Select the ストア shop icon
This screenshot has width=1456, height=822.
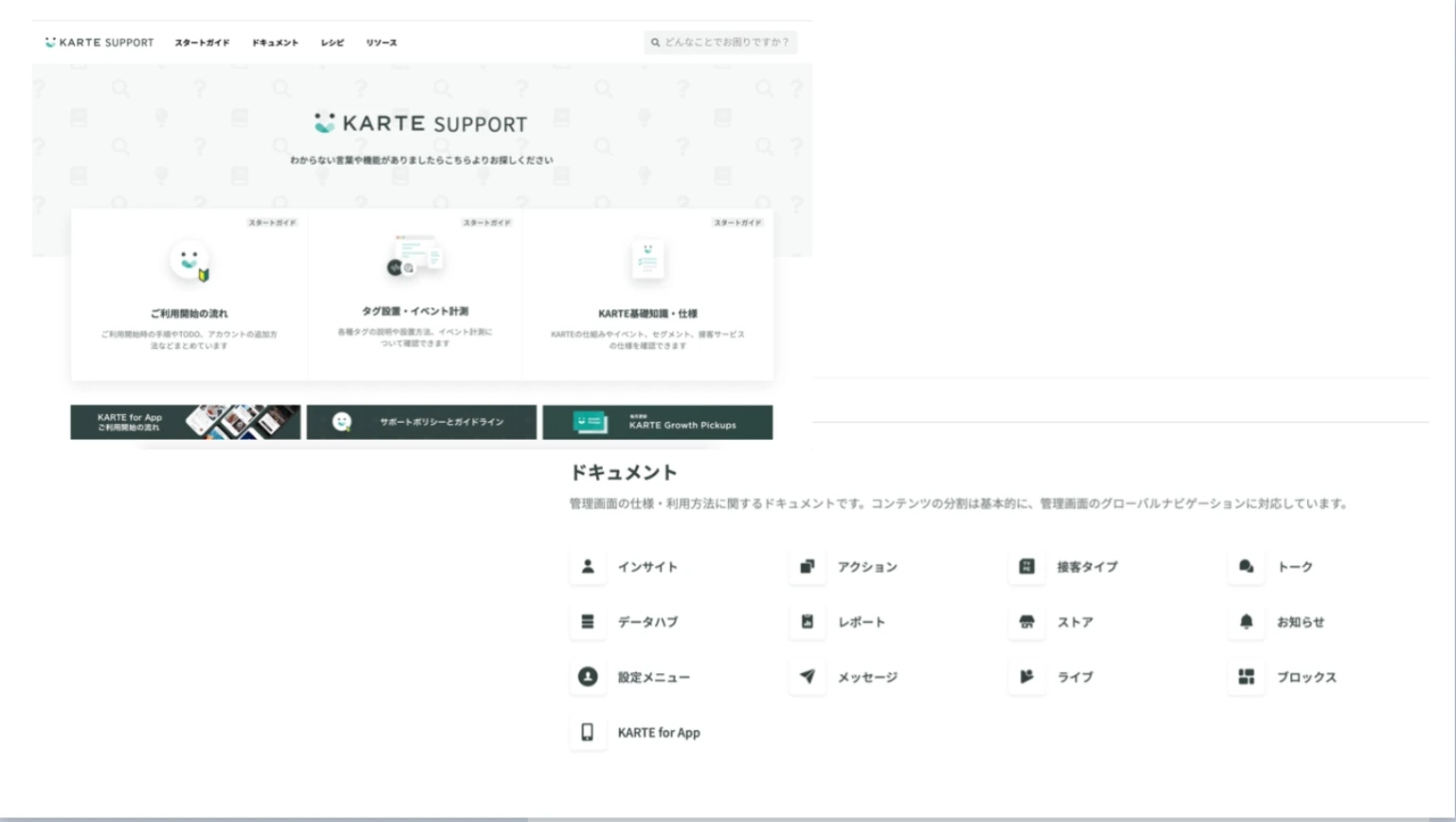tap(1027, 622)
